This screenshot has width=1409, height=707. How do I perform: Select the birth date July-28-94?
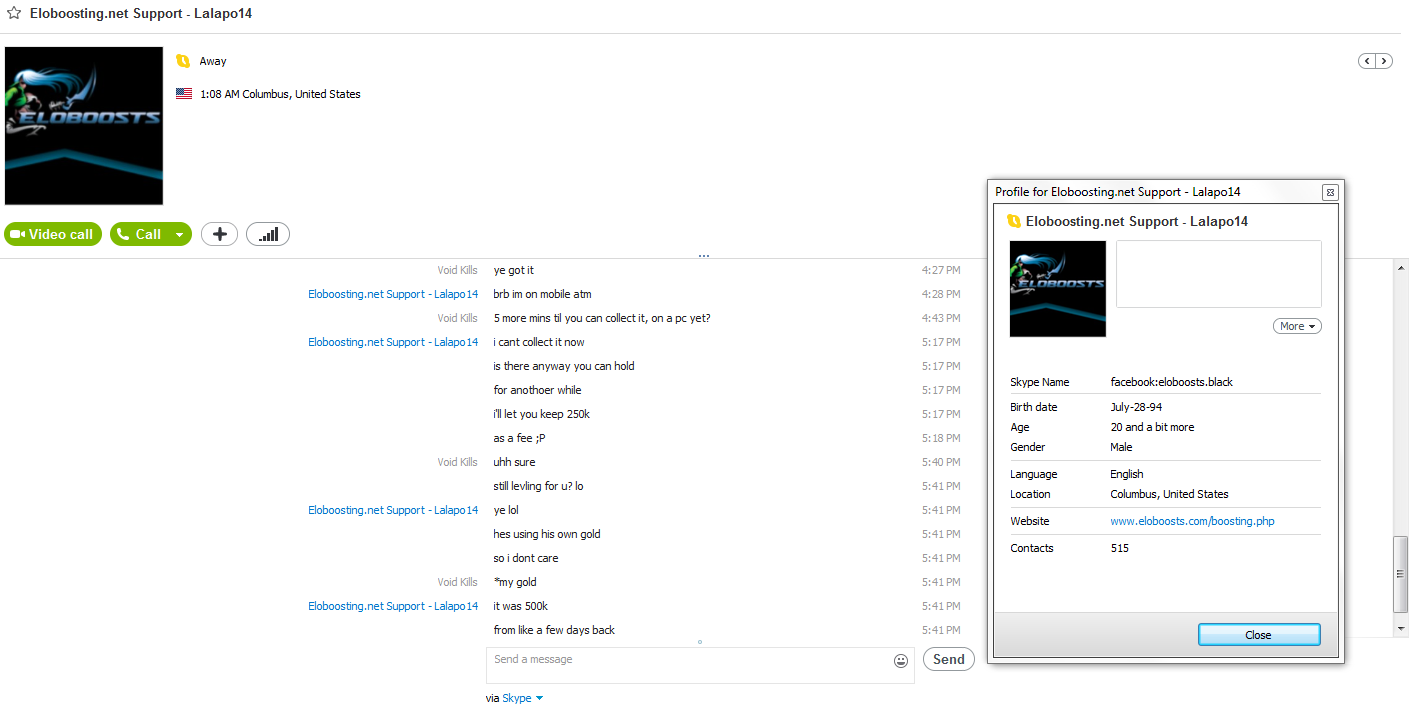click(1136, 407)
